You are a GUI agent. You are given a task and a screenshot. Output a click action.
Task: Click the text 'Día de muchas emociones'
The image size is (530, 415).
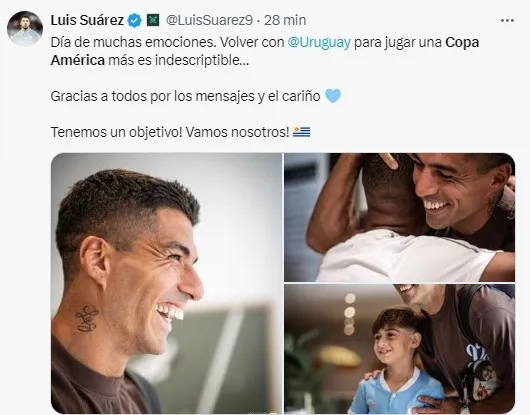132,43
